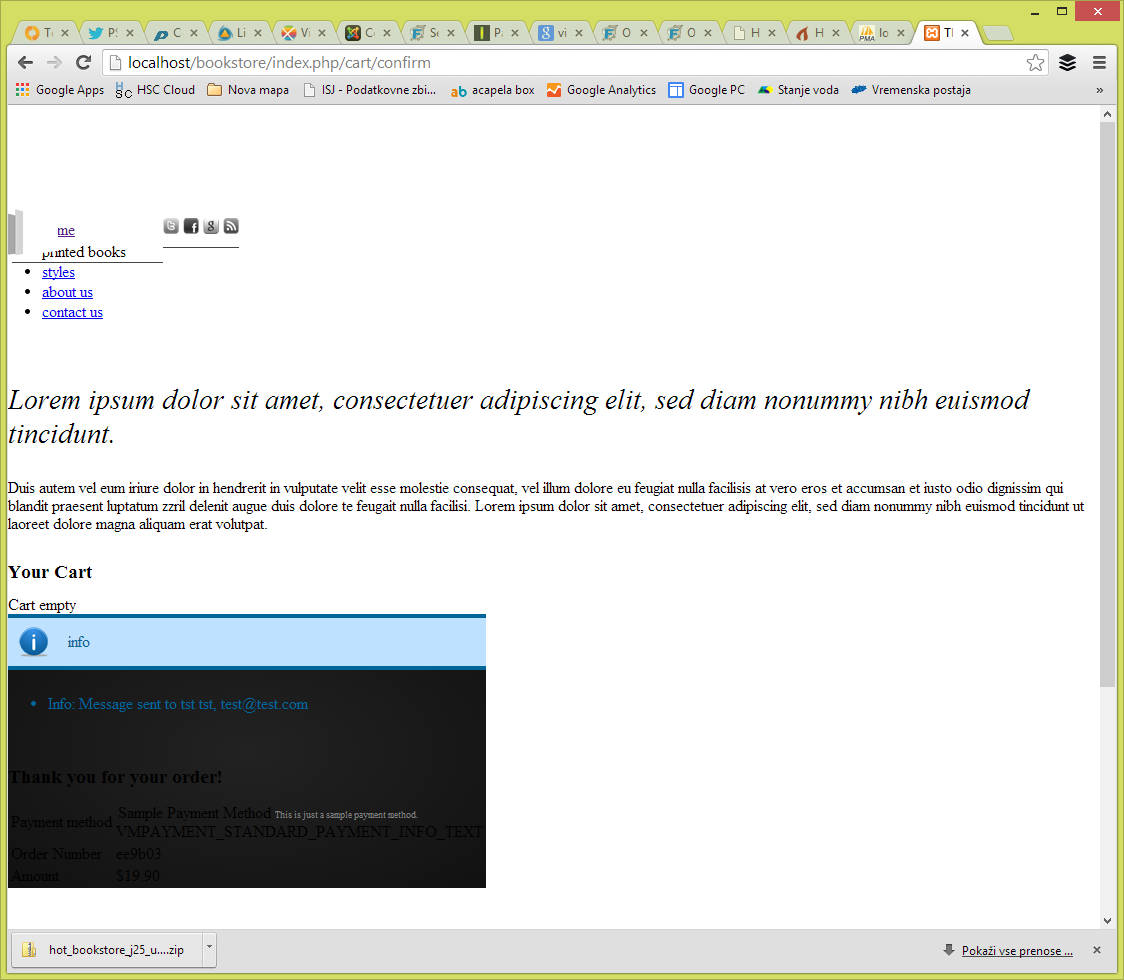
Task: Close the downloads bar
Action: 1097,950
